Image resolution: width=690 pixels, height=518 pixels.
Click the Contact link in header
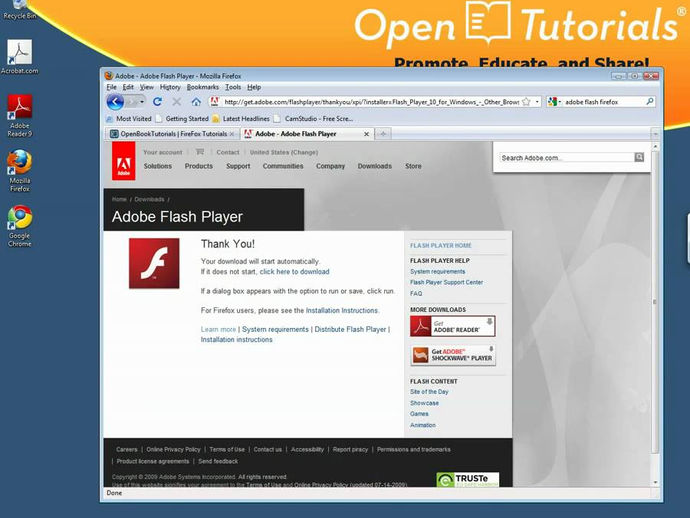point(228,152)
